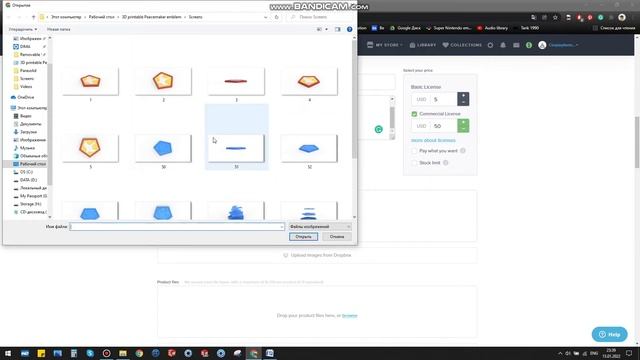Viewport: 640px width, 360px height.
Task: Toggle the Commercial License checkbox
Action: point(414,114)
